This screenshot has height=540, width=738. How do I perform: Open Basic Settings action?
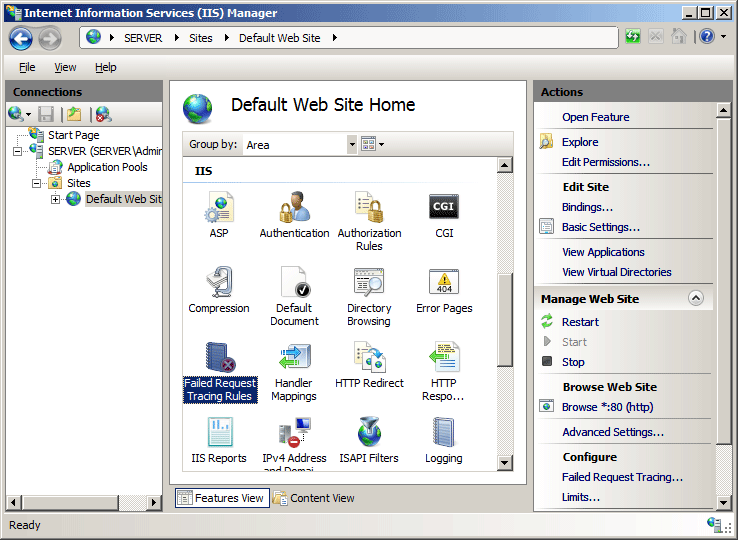601,227
